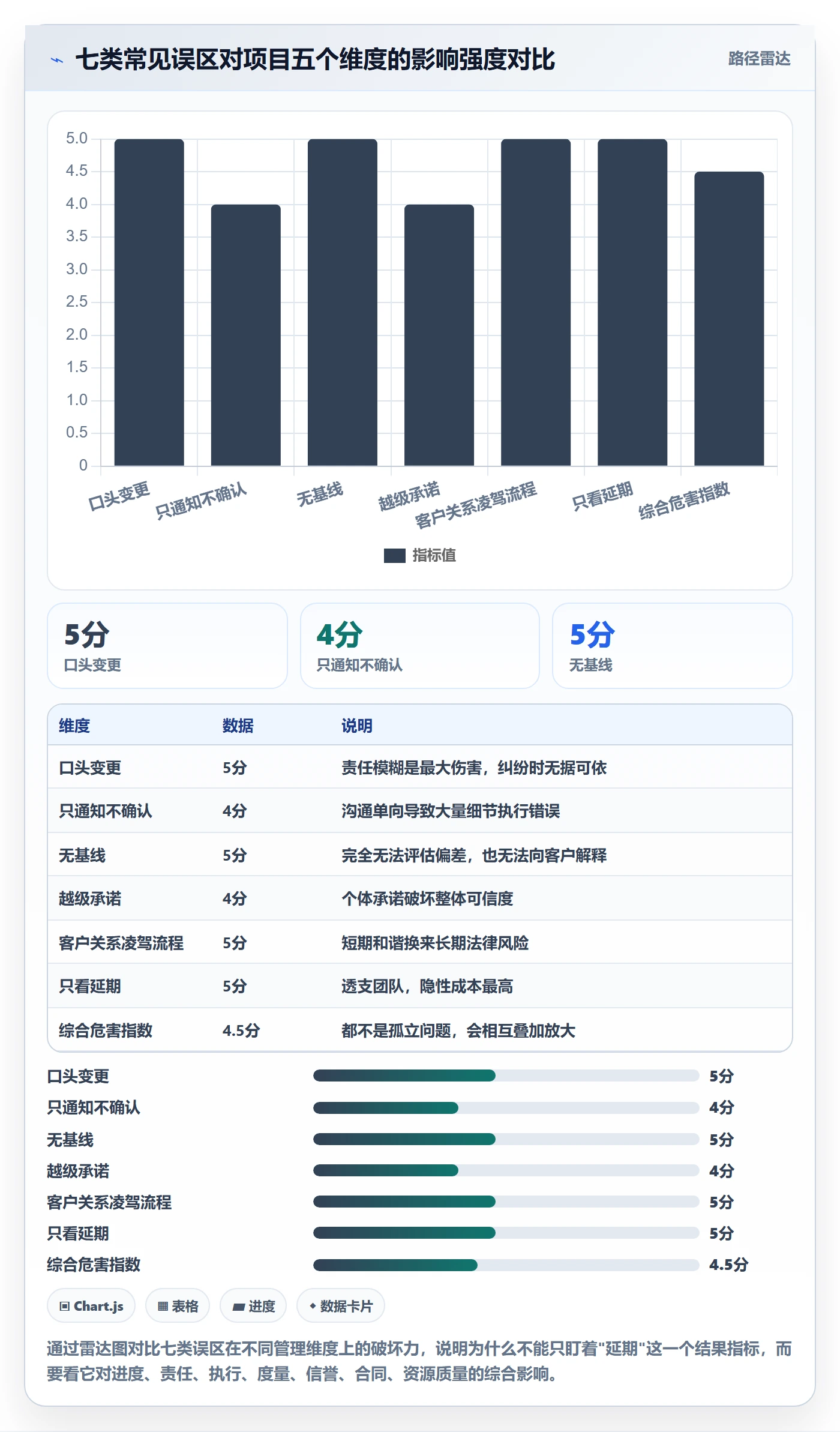Click the 越级承诺 progress bar

tap(506, 1170)
